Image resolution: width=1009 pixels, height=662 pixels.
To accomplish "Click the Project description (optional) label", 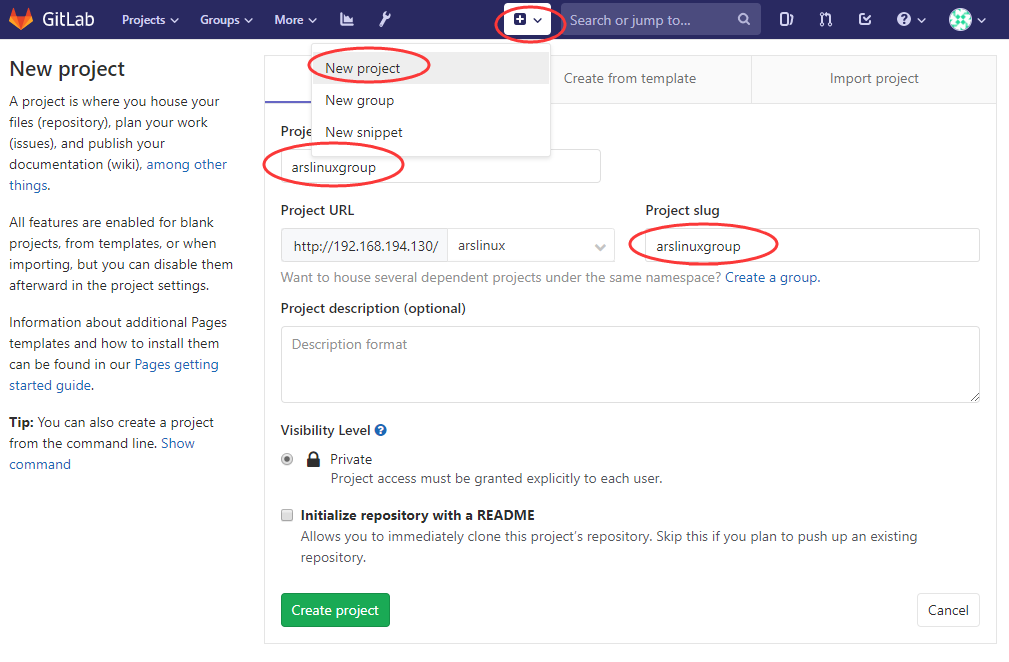I will (373, 308).
